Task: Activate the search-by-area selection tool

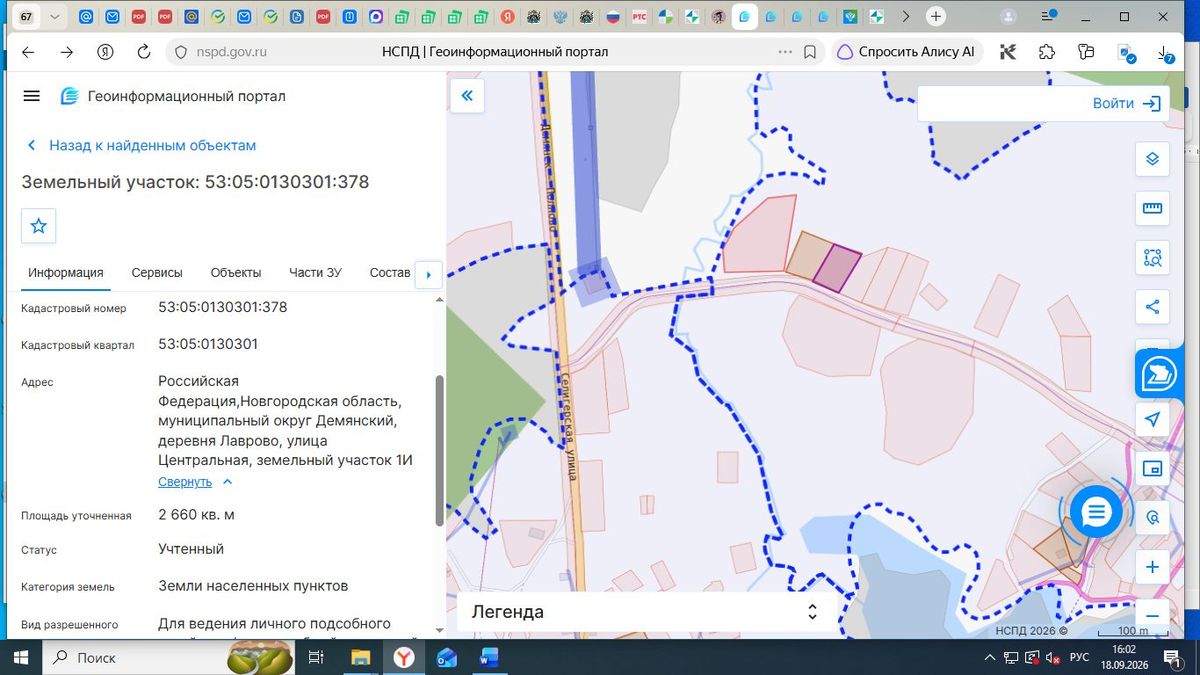Action: (1152, 258)
